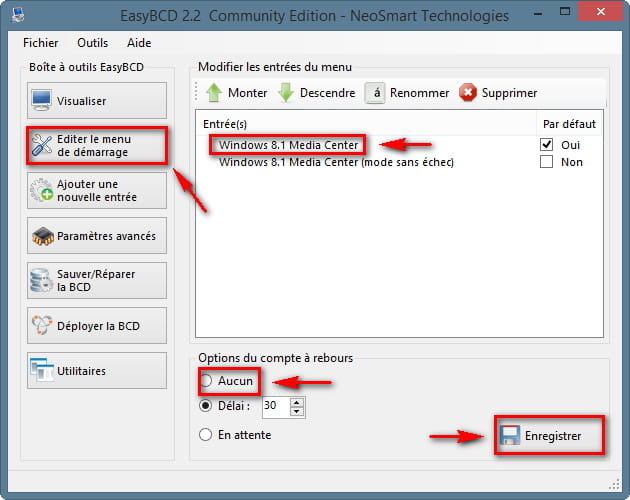Screen dimensions: 630x500
Task: Click the Déployer la BCD icon
Action: tap(42, 325)
